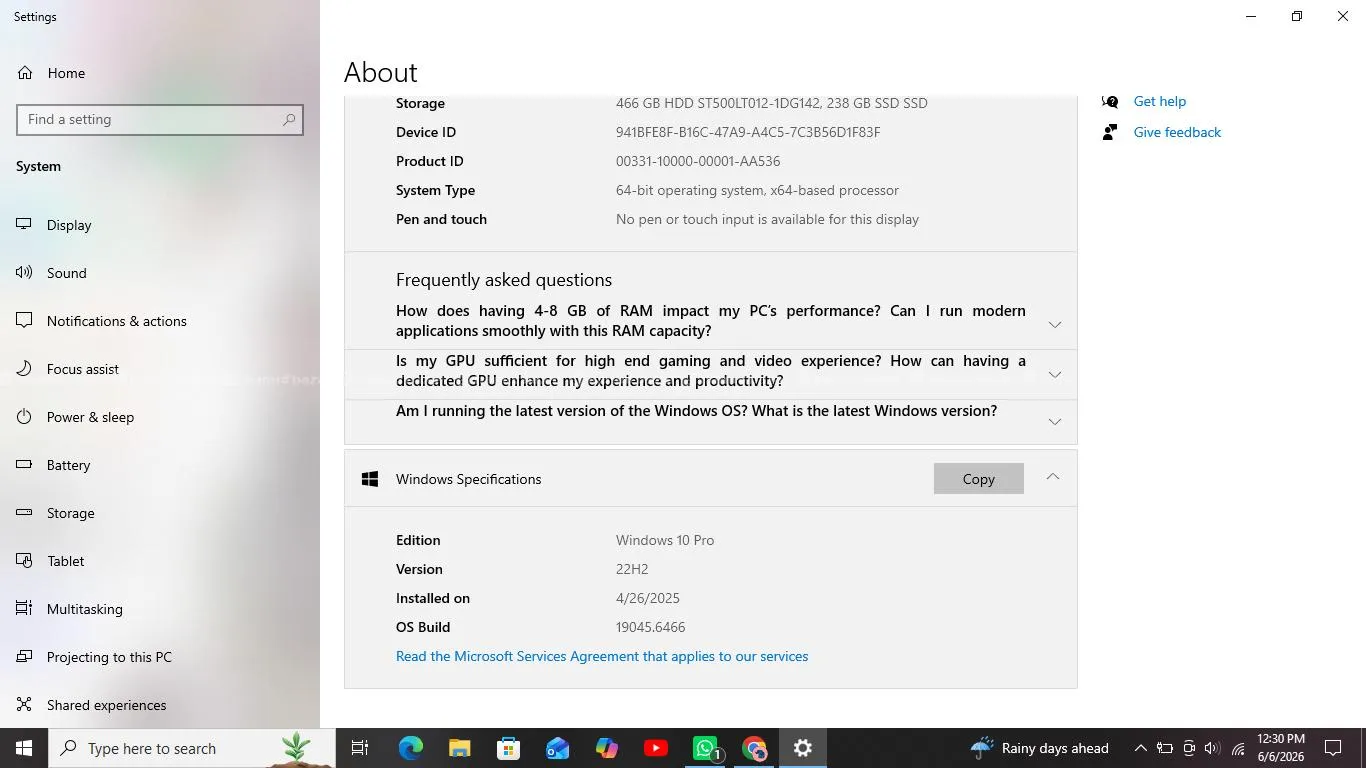This screenshot has width=1366, height=768.
Task: Click the taskbar search box
Action: pos(192,748)
